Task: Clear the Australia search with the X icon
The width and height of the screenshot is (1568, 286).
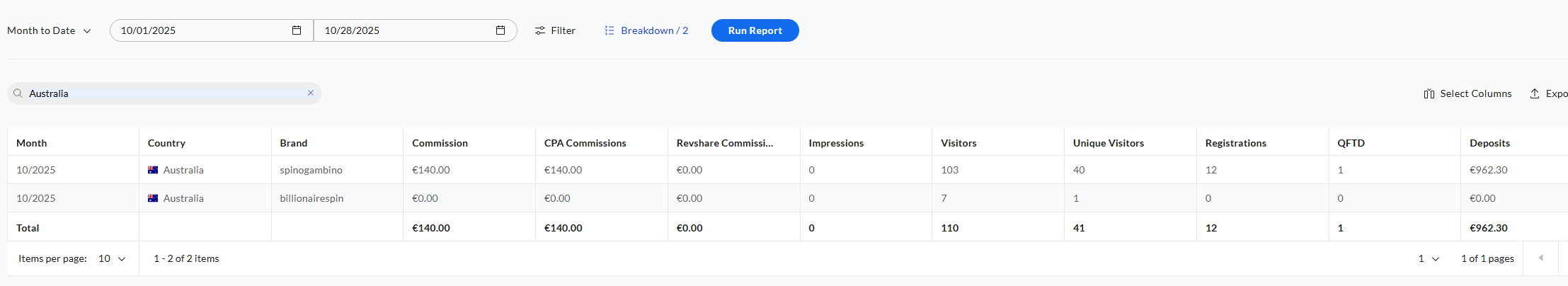Action: coord(311,93)
